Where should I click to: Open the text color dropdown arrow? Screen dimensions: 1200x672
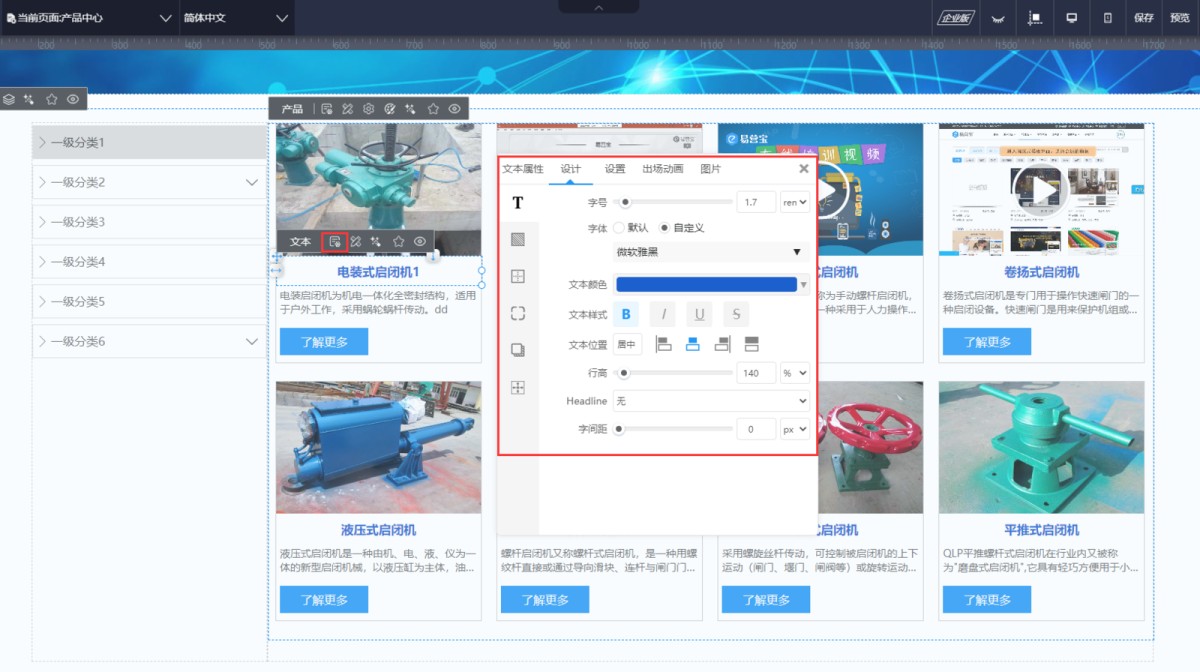coord(805,285)
